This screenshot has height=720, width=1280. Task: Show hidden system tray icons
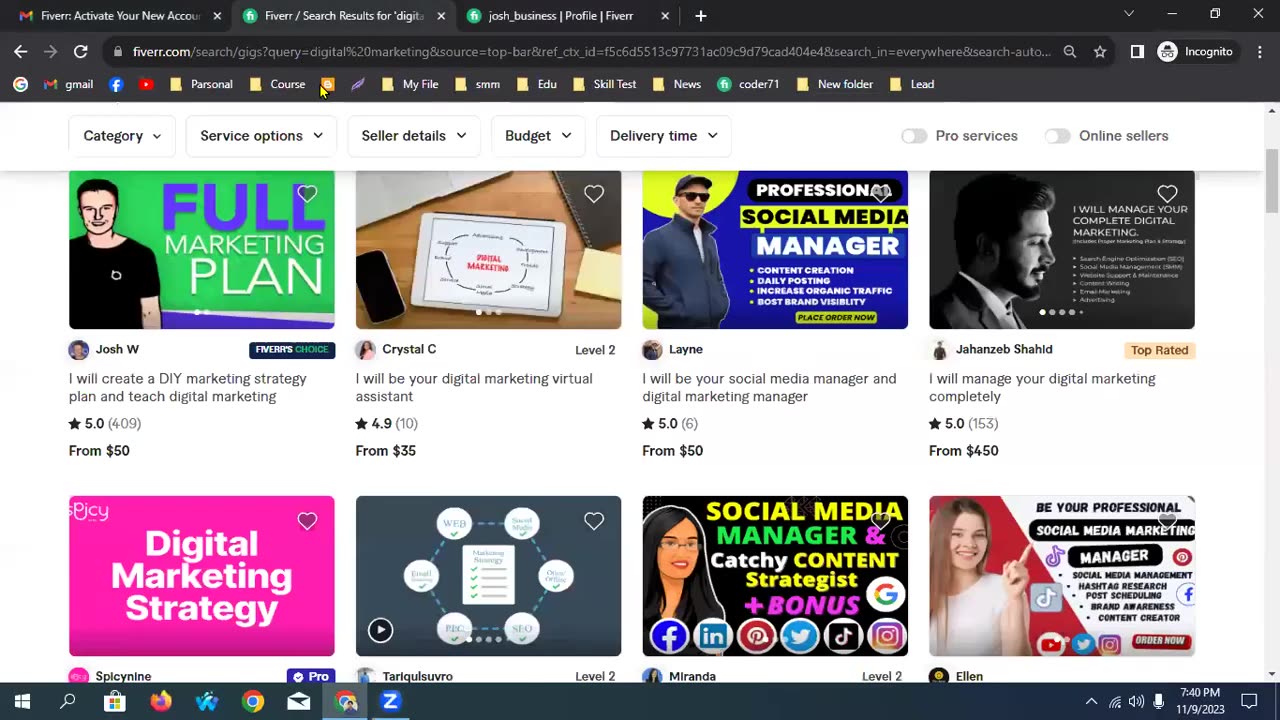1091,701
